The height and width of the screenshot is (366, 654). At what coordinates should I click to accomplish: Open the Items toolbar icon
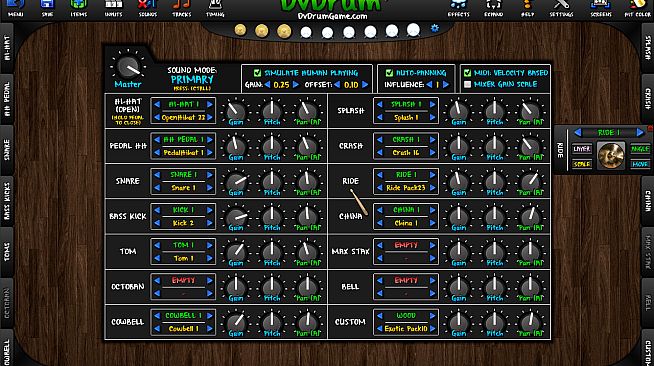pyautogui.click(x=78, y=8)
